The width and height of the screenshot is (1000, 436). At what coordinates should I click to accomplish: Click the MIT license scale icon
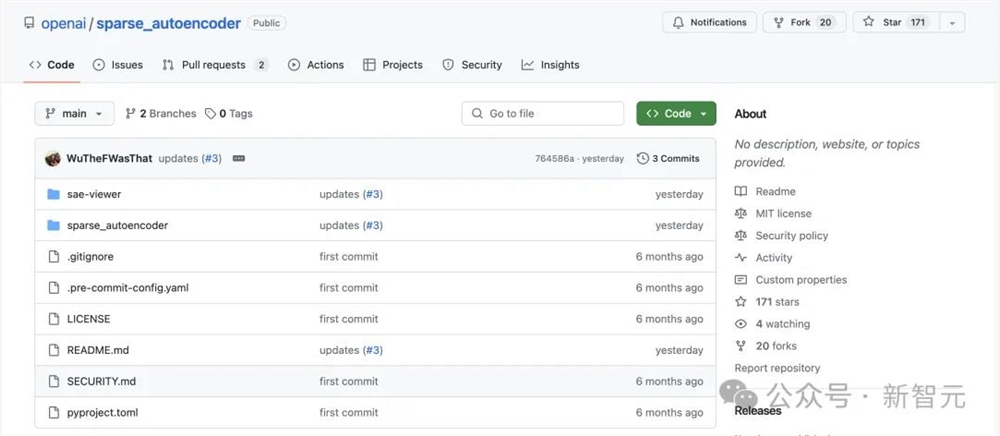pos(741,213)
